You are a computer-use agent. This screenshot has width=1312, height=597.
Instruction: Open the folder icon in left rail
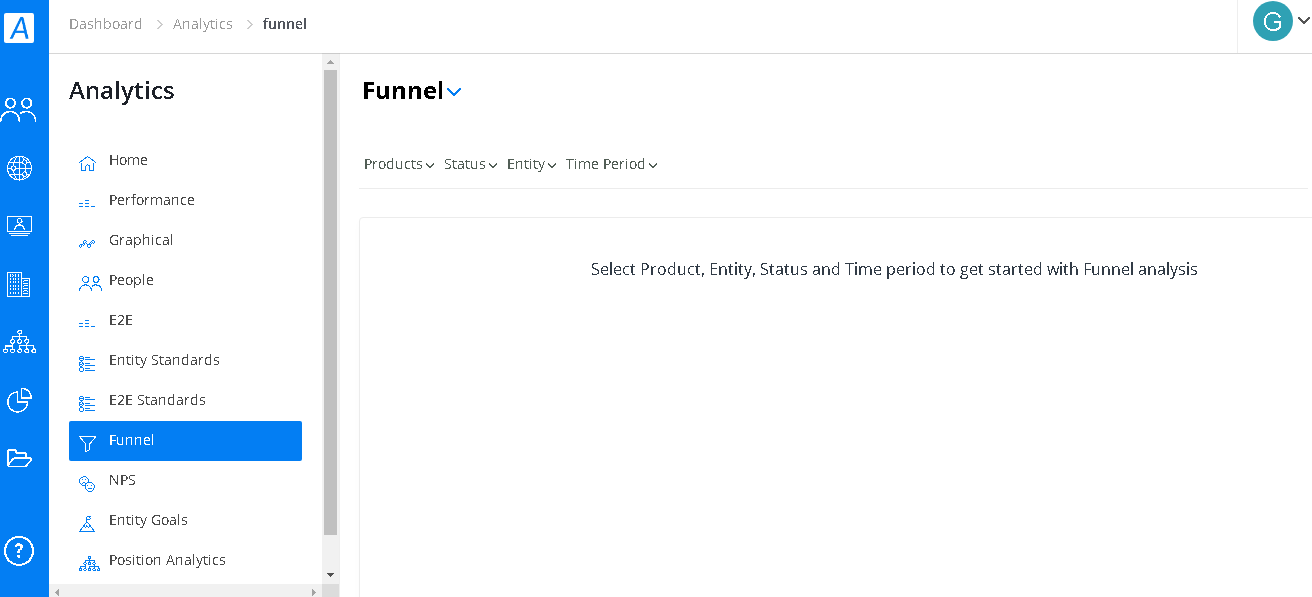(x=19, y=458)
